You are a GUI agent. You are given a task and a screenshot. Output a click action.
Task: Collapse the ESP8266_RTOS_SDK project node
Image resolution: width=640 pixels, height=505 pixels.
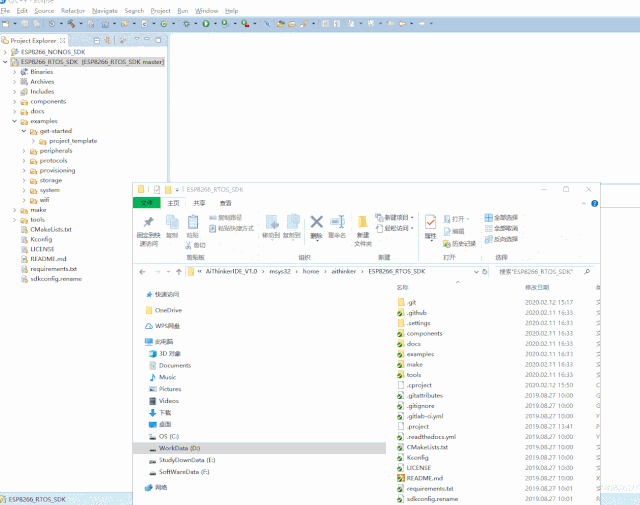tap(5, 62)
